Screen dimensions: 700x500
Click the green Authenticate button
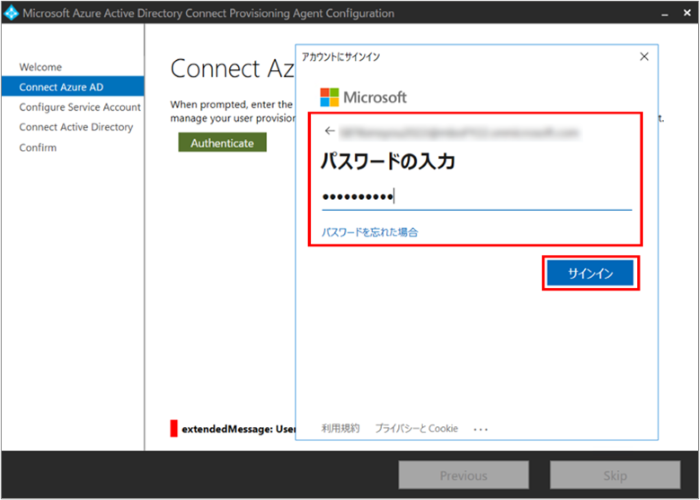[x=222, y=142]
